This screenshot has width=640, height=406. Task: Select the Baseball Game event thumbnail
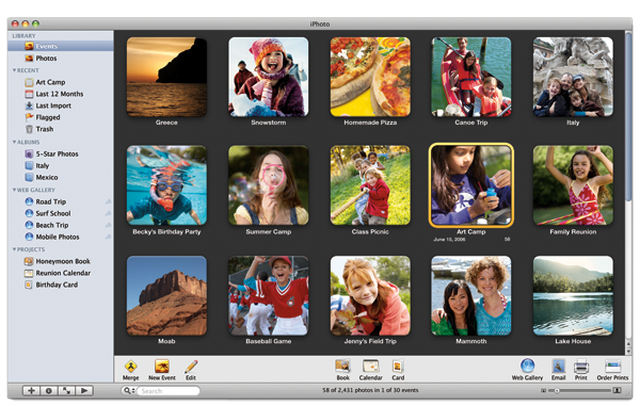pyautogui.click(x=268, y=296)
